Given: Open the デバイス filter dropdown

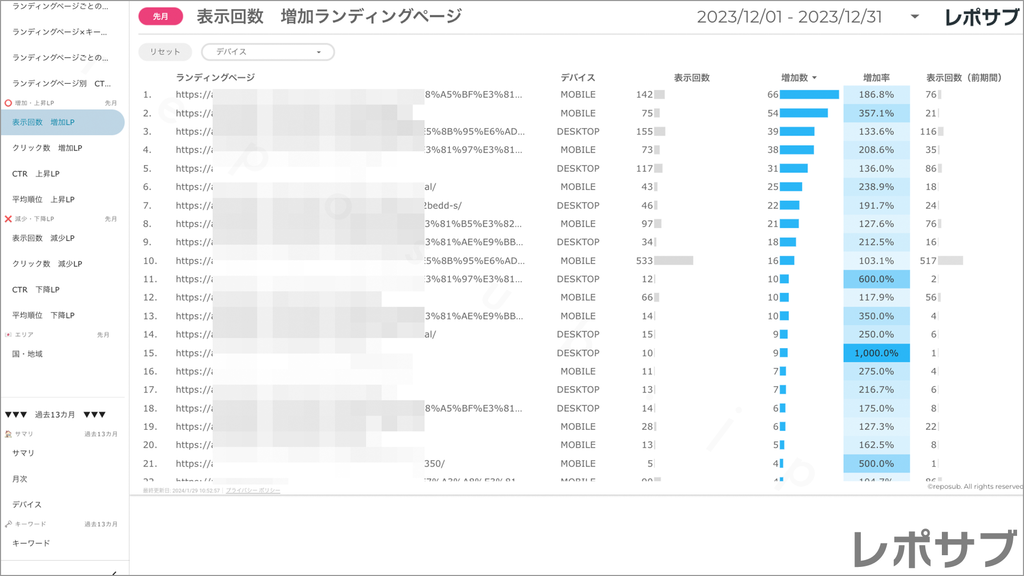Looking at the screenshot, I should (x=267, y=51).
